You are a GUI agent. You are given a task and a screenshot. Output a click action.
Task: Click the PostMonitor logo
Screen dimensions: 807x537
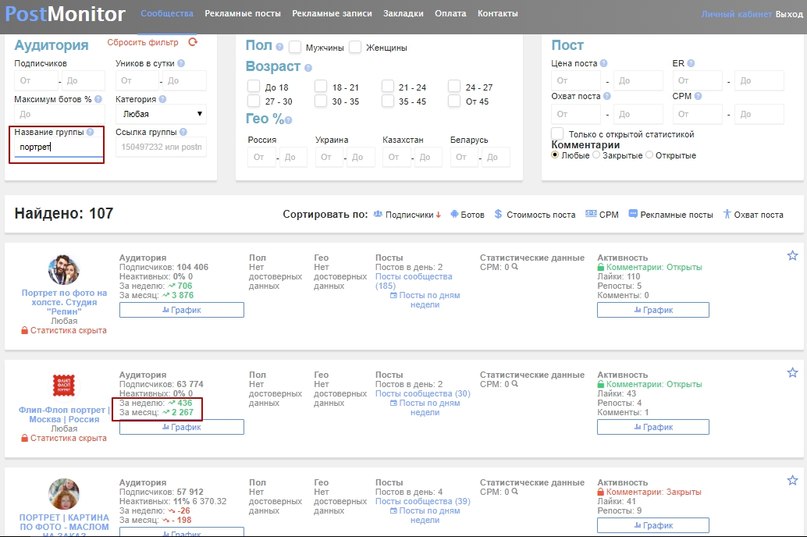pos(65,14)
